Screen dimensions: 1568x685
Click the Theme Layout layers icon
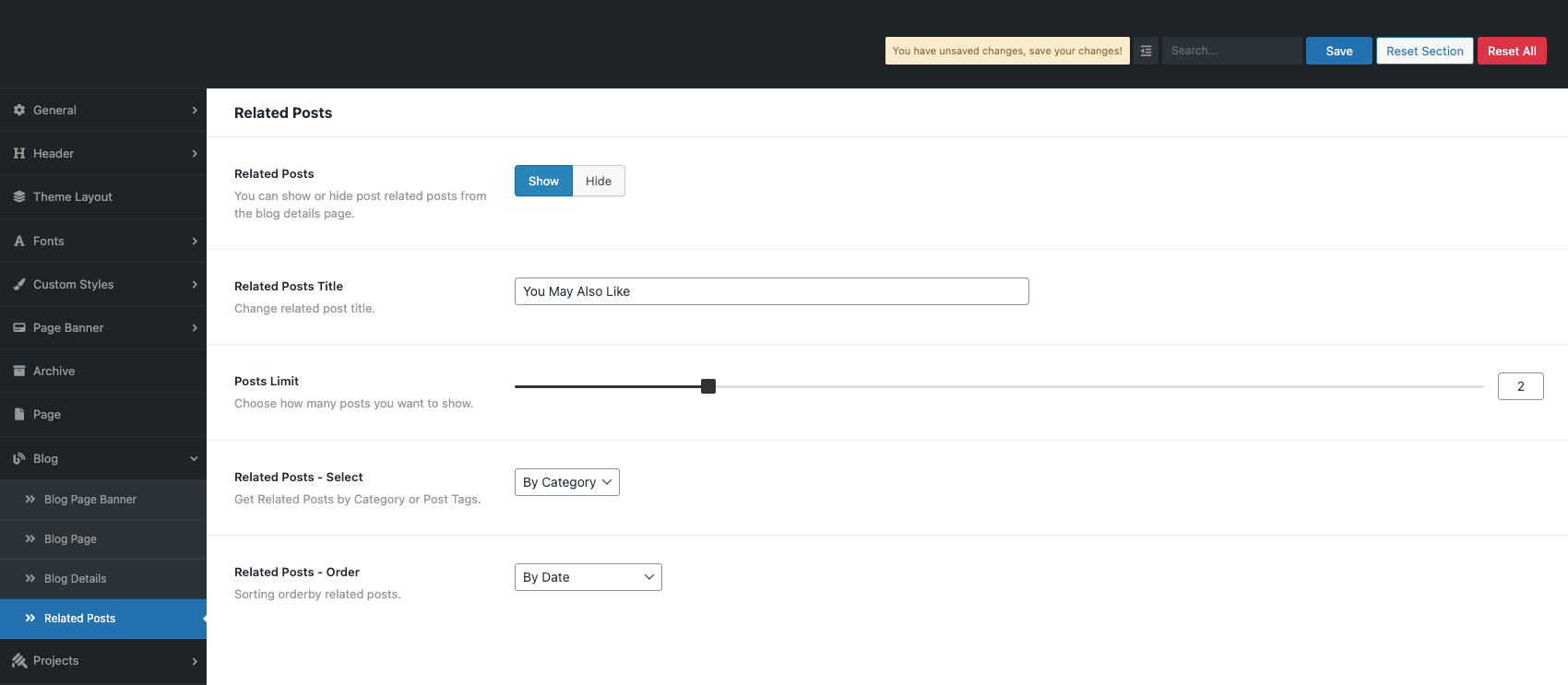19,196
